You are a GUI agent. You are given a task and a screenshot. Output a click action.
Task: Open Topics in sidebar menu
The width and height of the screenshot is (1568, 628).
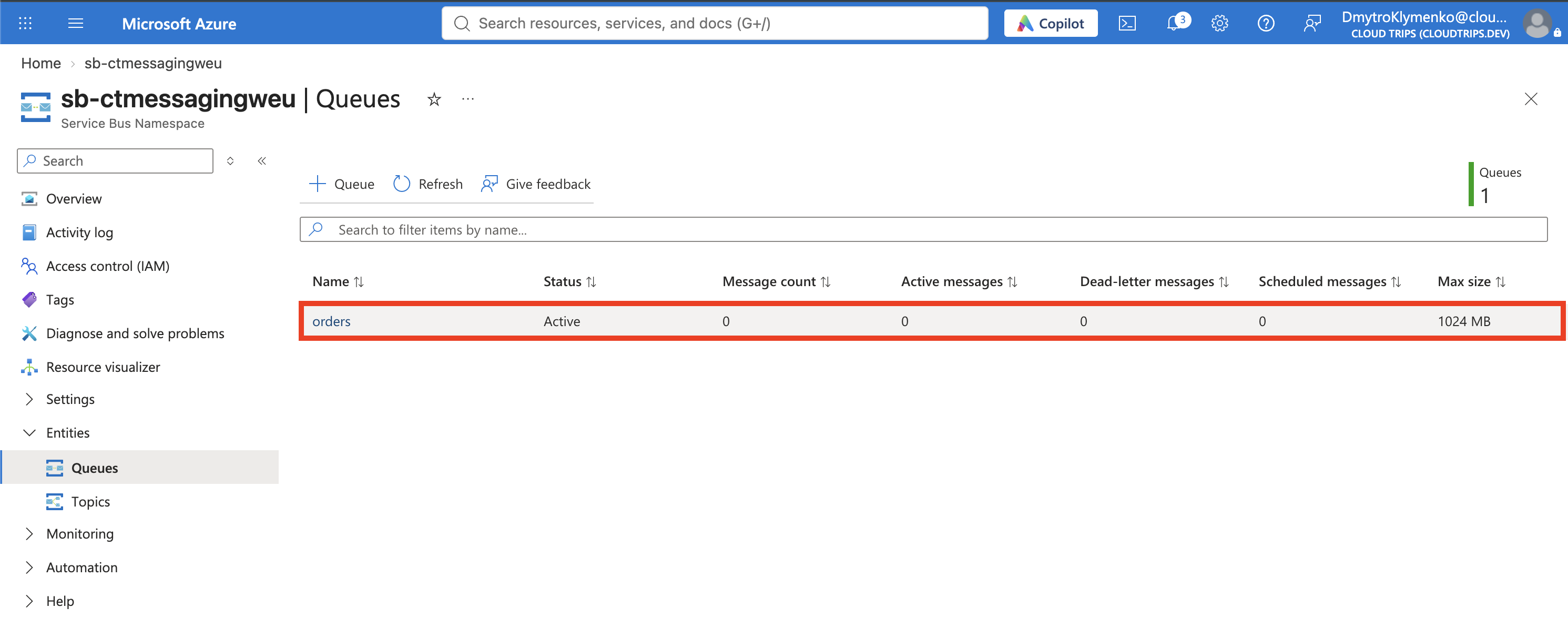pos(90,501)
